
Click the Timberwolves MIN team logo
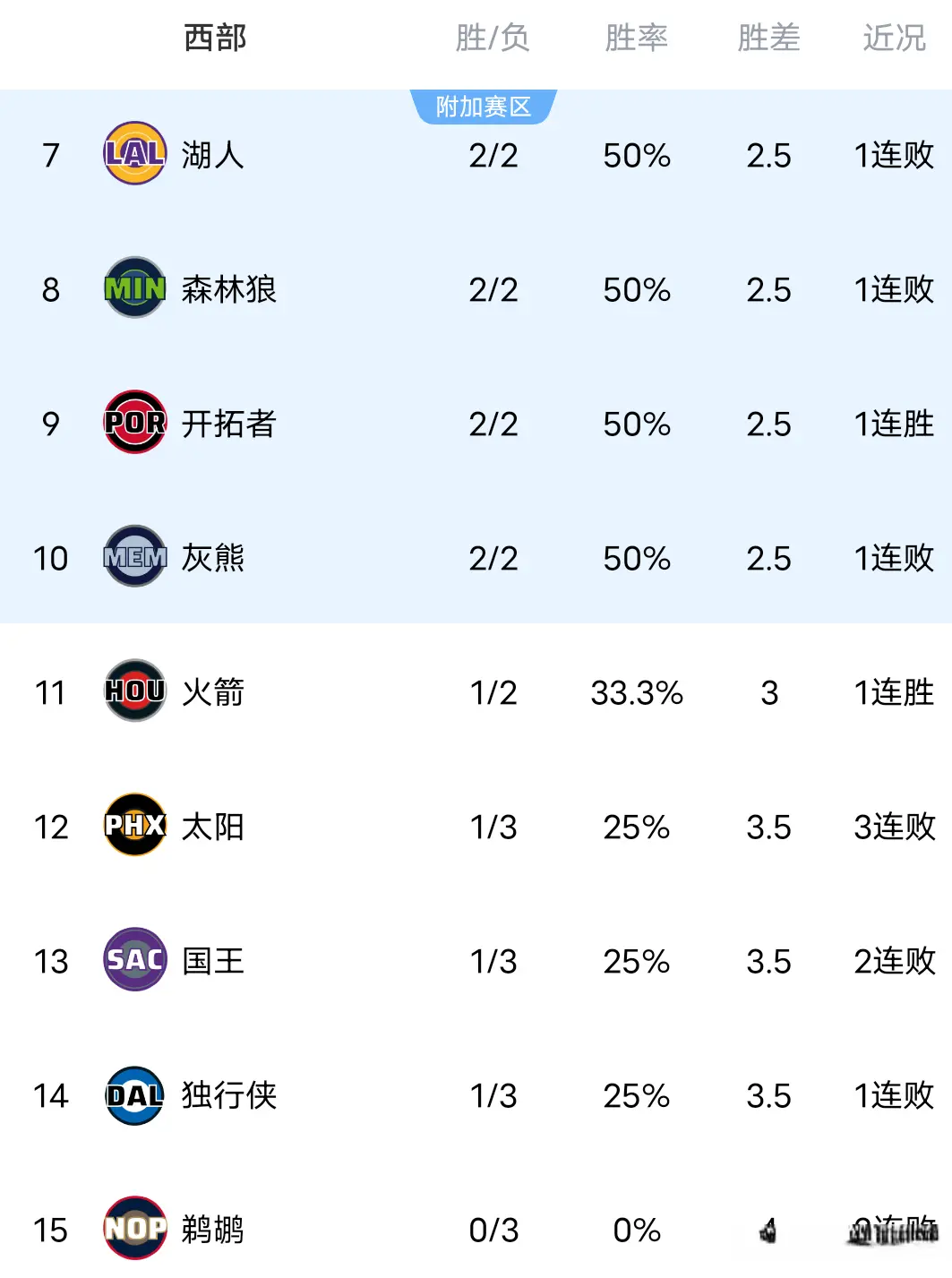click(x=134, y=288)
